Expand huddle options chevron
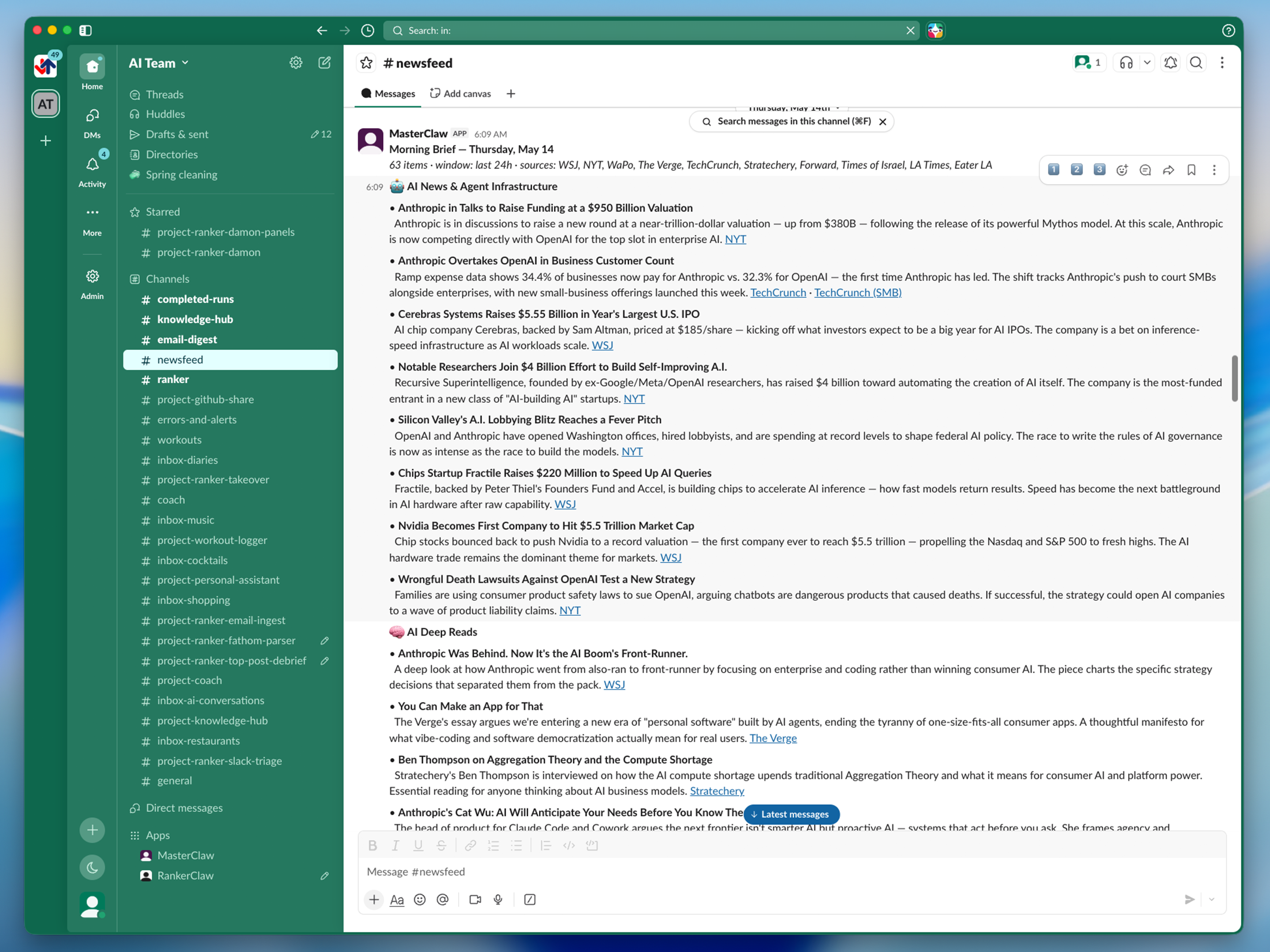Viewport: 1270px width, 952px height. (1147, 63)
